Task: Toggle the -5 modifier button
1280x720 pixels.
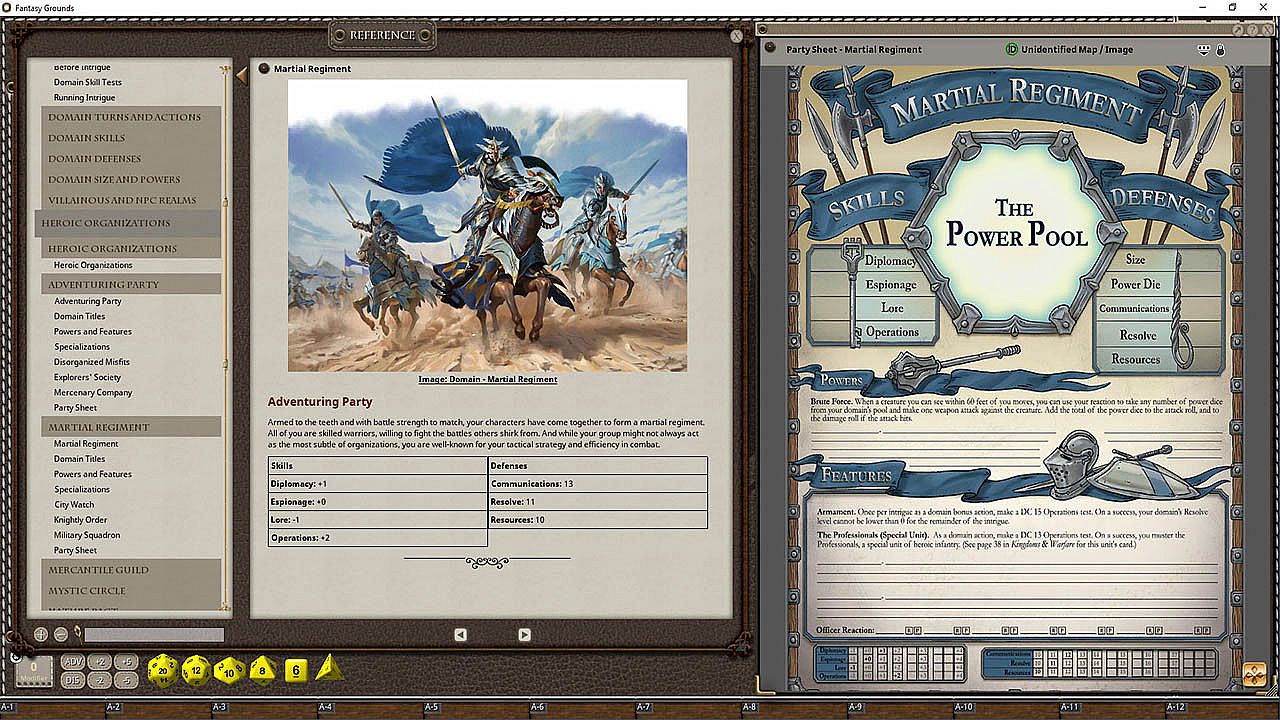Action: (125, 680)
